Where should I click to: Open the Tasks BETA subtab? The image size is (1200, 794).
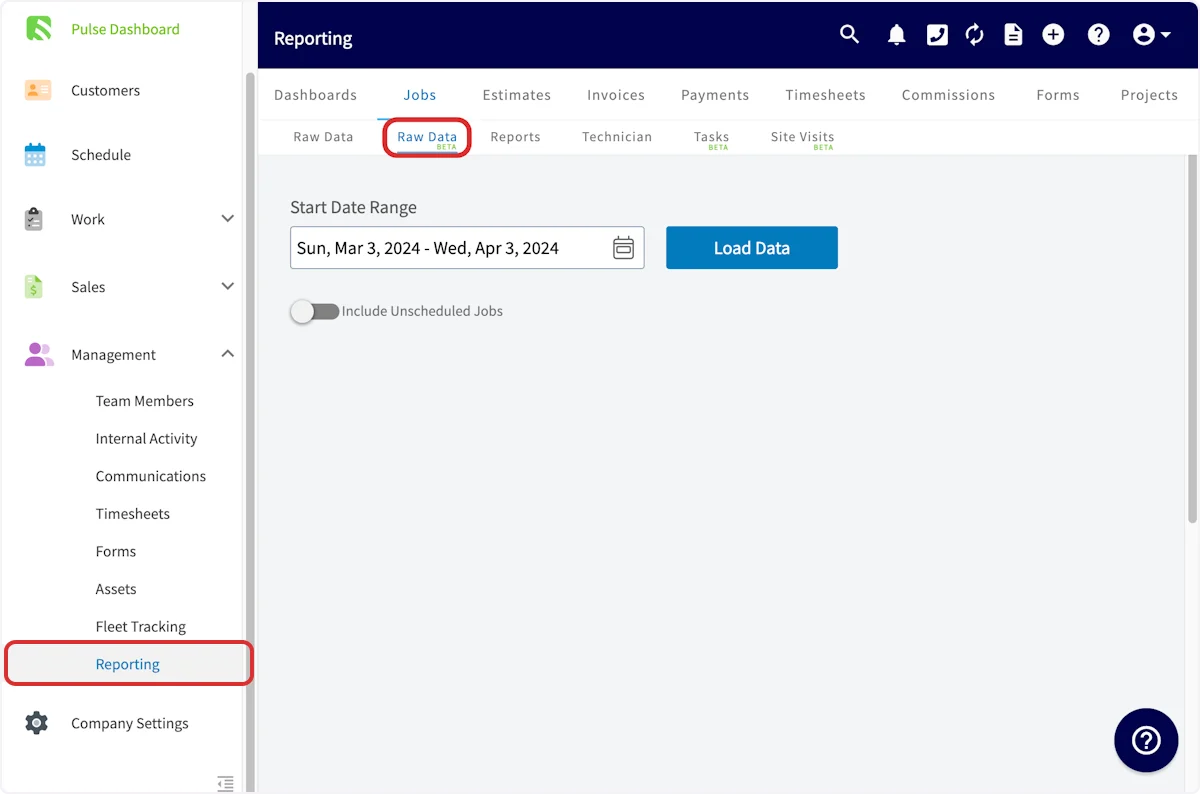(x=711, y=139)
